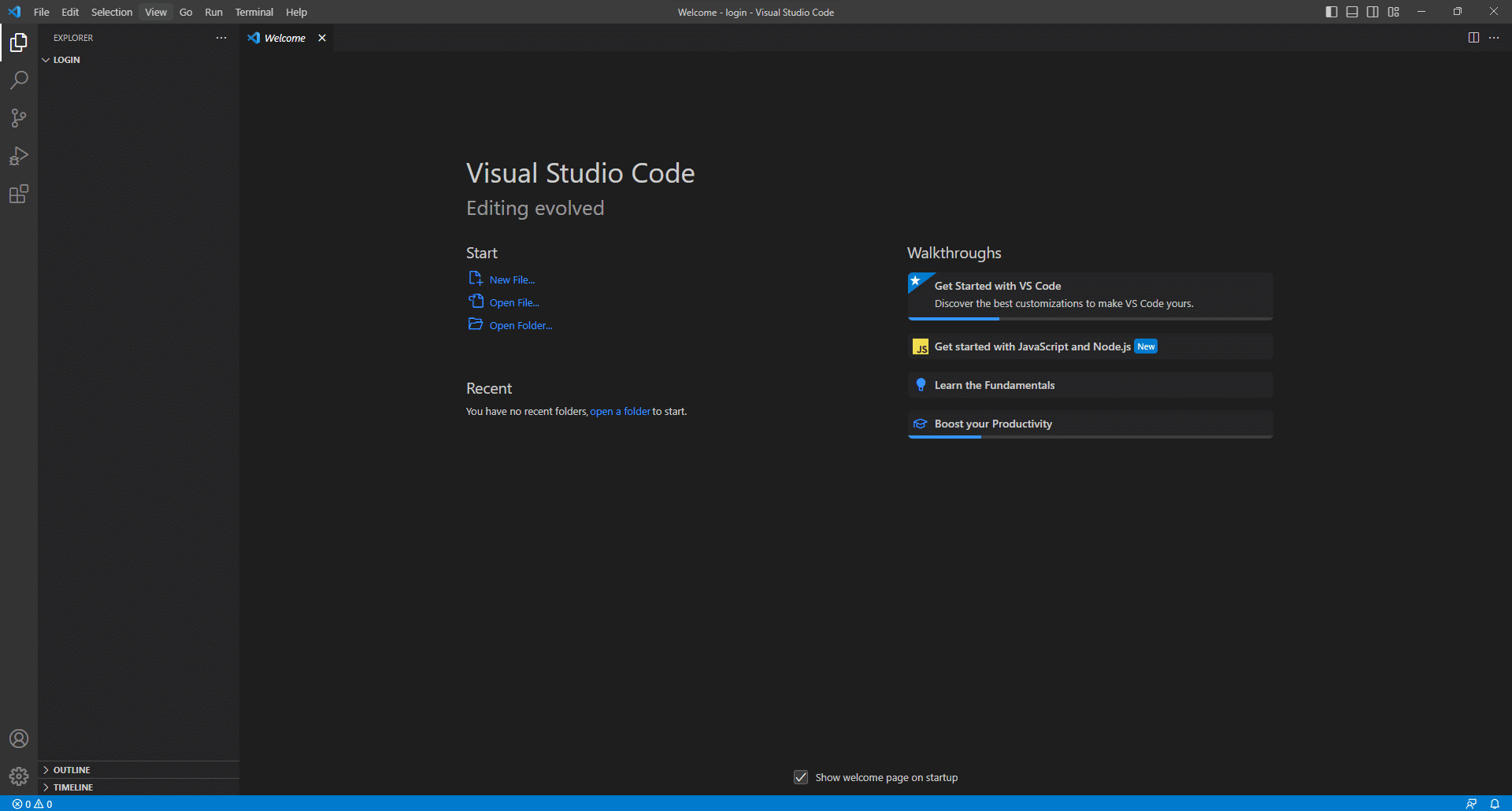Click the EXPLORER panel title

pyautogui.click(x=73, y=38)
